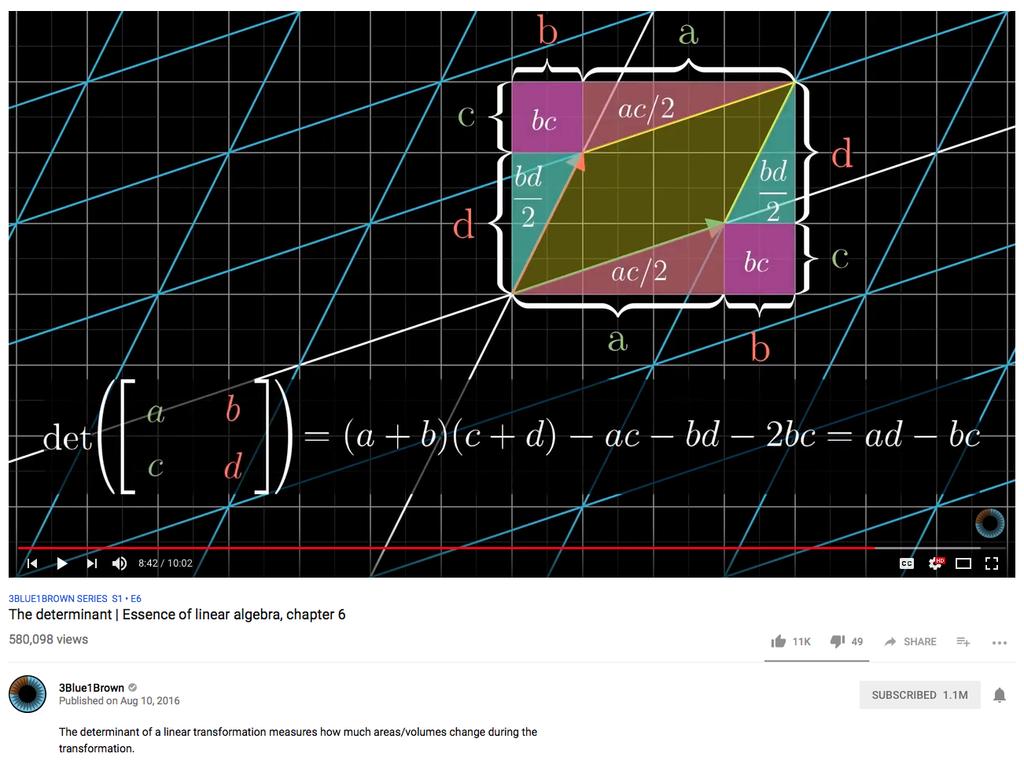
Task: Click the SUBSCRIBED 1.1M button
Action: 920,695
